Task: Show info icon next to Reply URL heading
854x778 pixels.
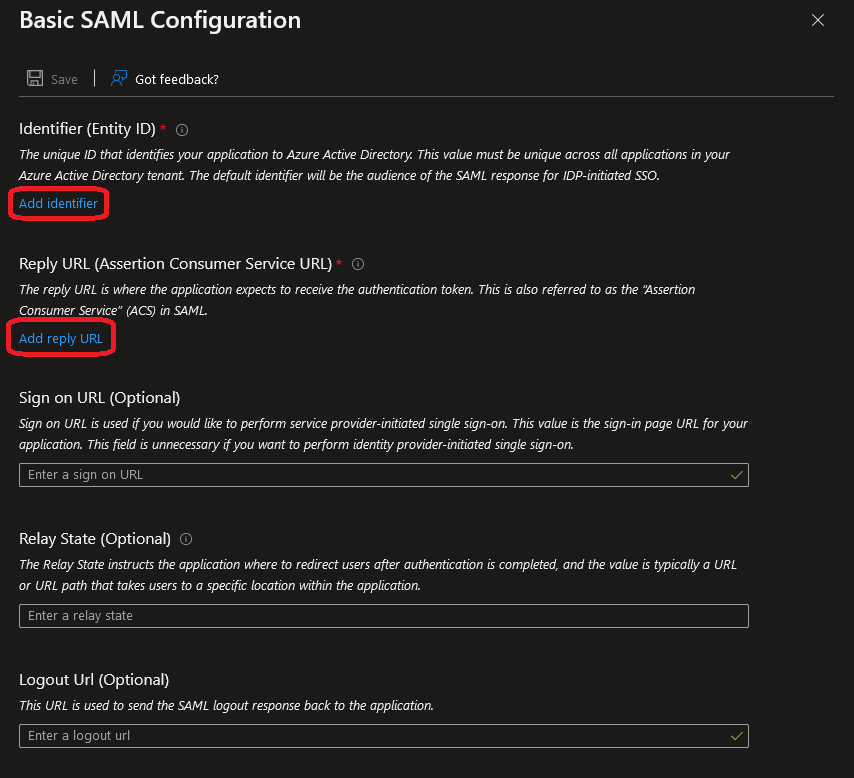Action: (x=358, y=264)
